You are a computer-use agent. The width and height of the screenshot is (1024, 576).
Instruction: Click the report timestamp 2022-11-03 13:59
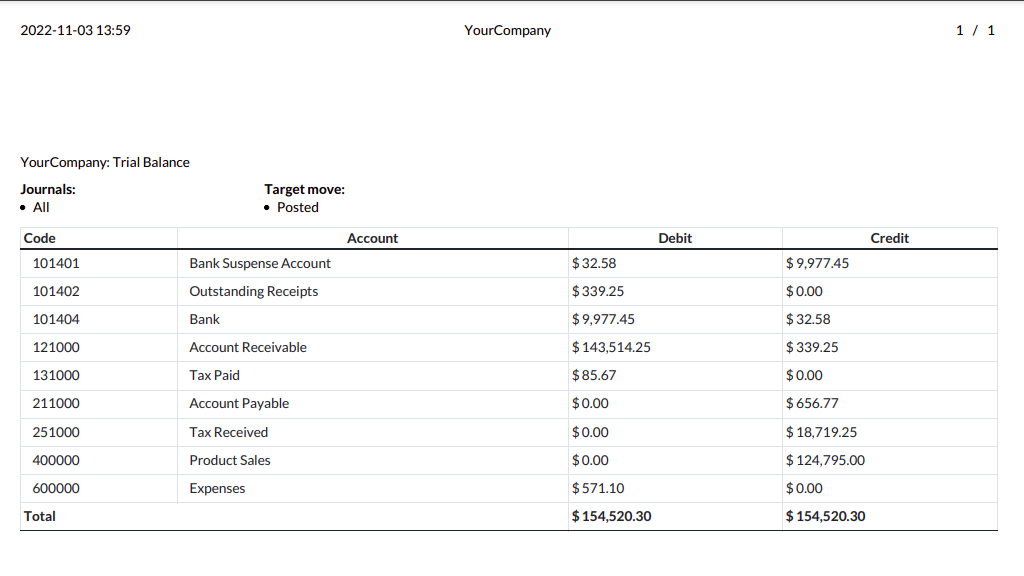click(x=75, y=30)
